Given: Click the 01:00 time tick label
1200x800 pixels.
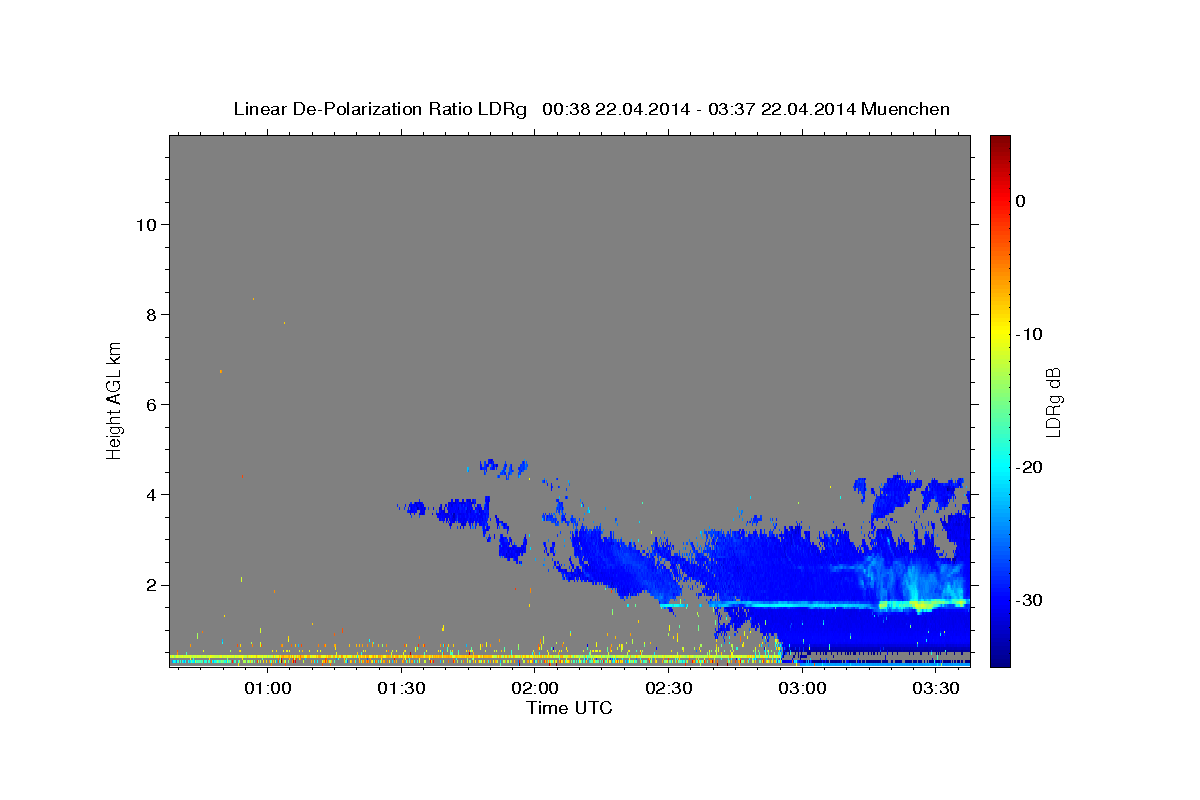Looking at the screenshot, I should (268, 688).
